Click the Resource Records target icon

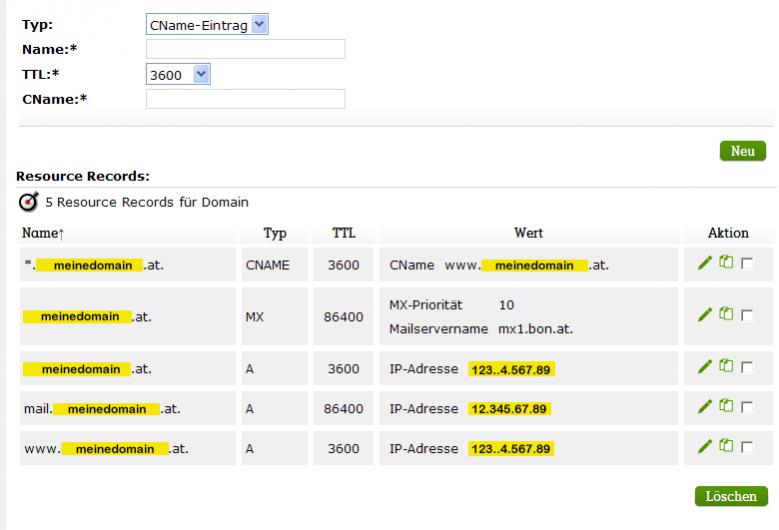(x=28, y=202)
